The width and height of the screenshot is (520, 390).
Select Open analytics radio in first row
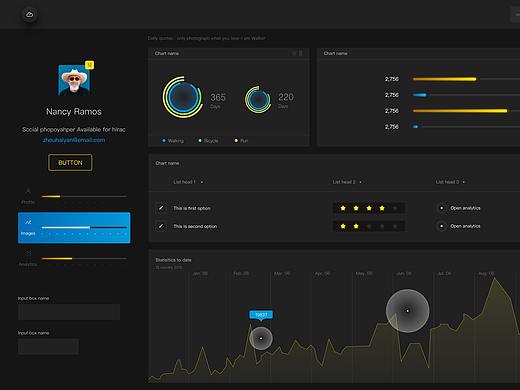442,208
